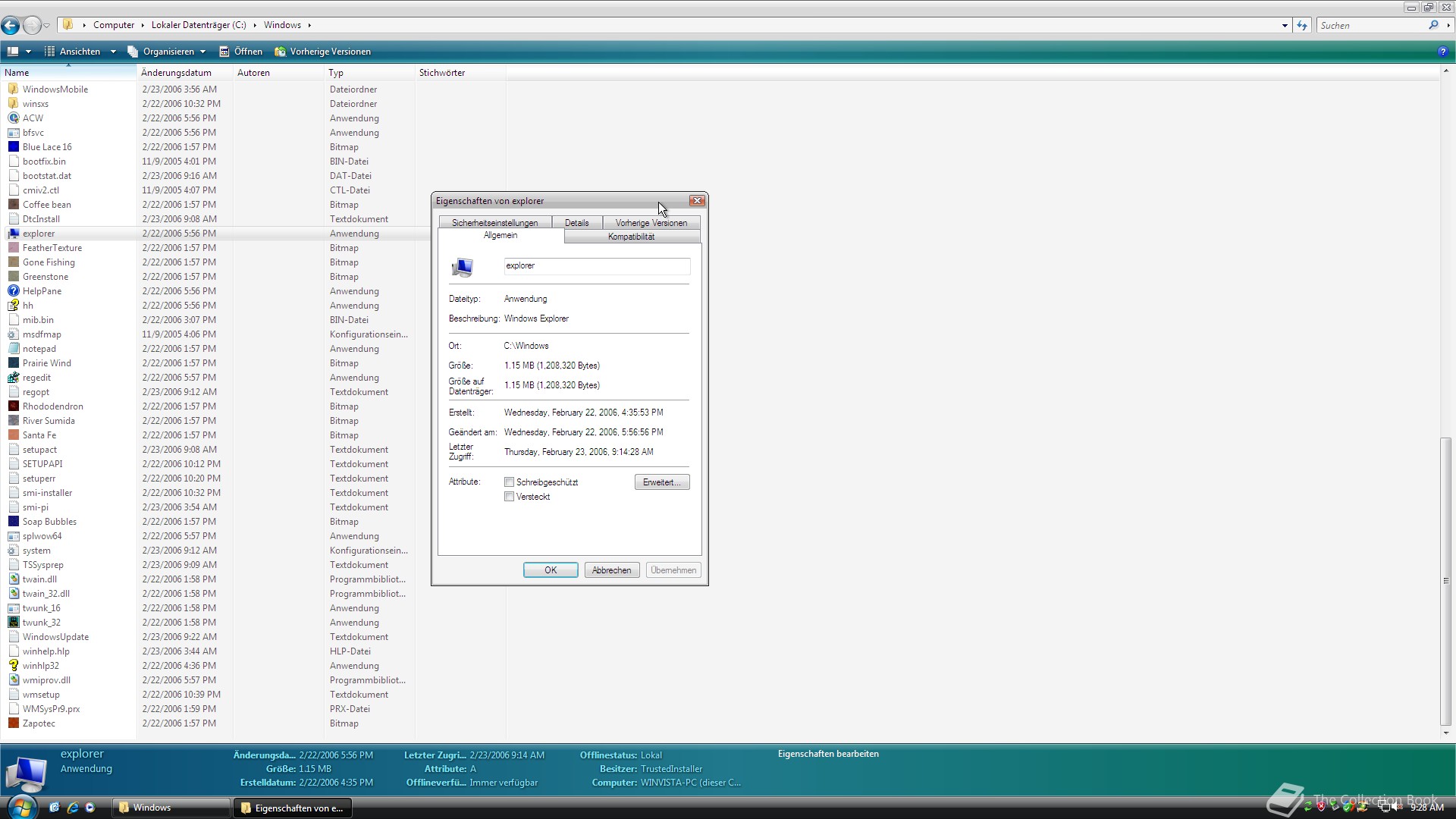1456x819 pixels.
Task: Expand the layout dropdown in command bar
Action: coord(29,52)
